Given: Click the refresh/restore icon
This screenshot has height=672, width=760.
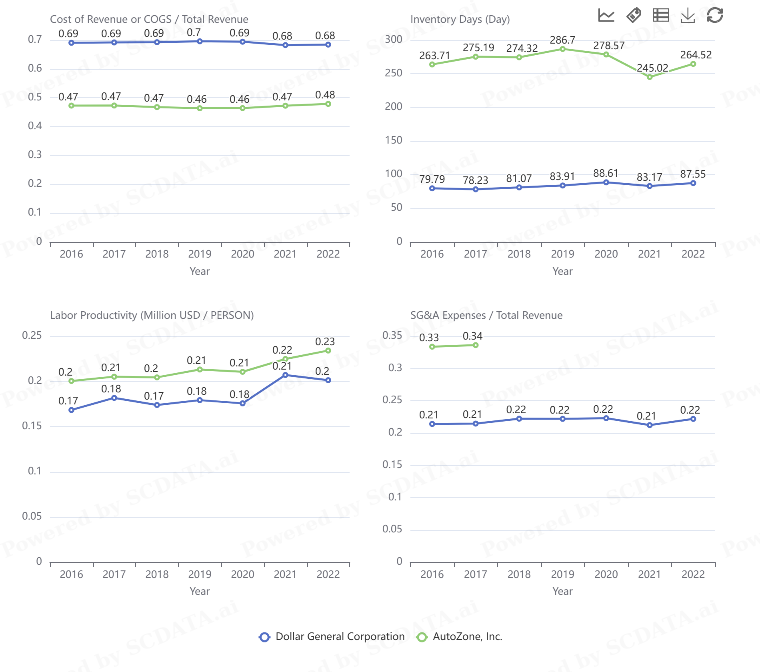Looking at the screenshot, I should pos(714,15).
